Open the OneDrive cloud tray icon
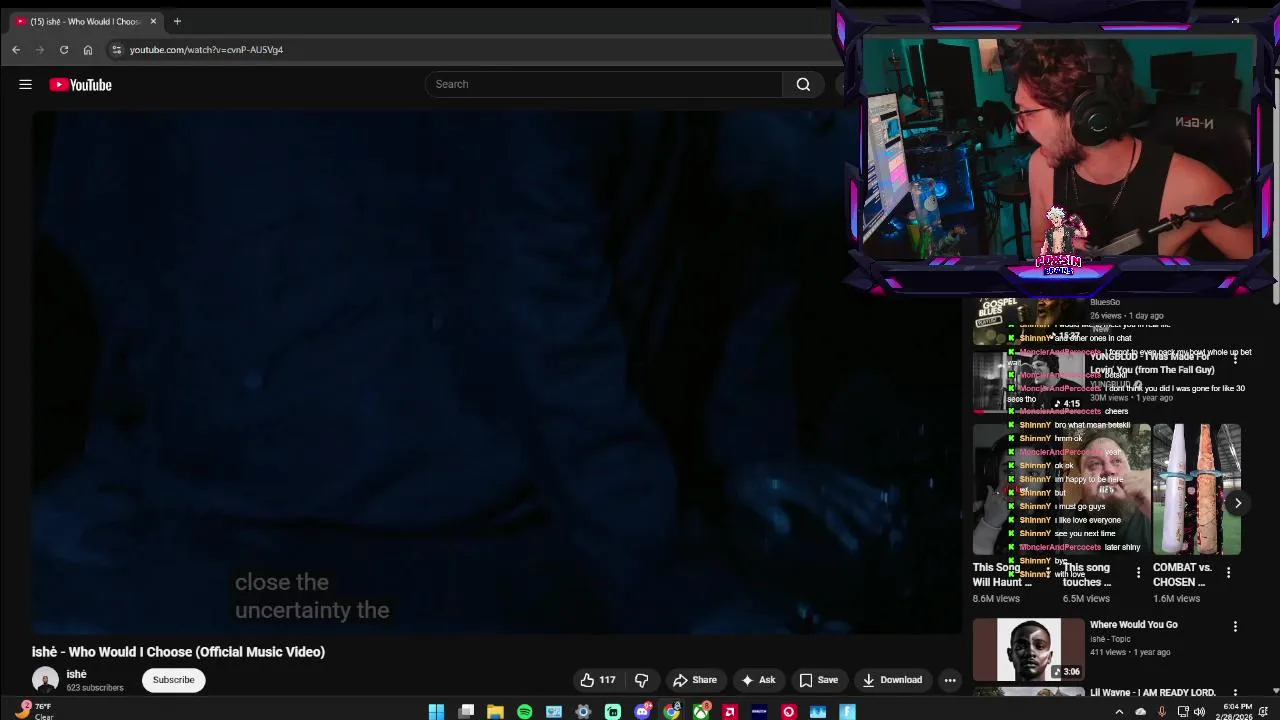 click(x=1141, y=712)
